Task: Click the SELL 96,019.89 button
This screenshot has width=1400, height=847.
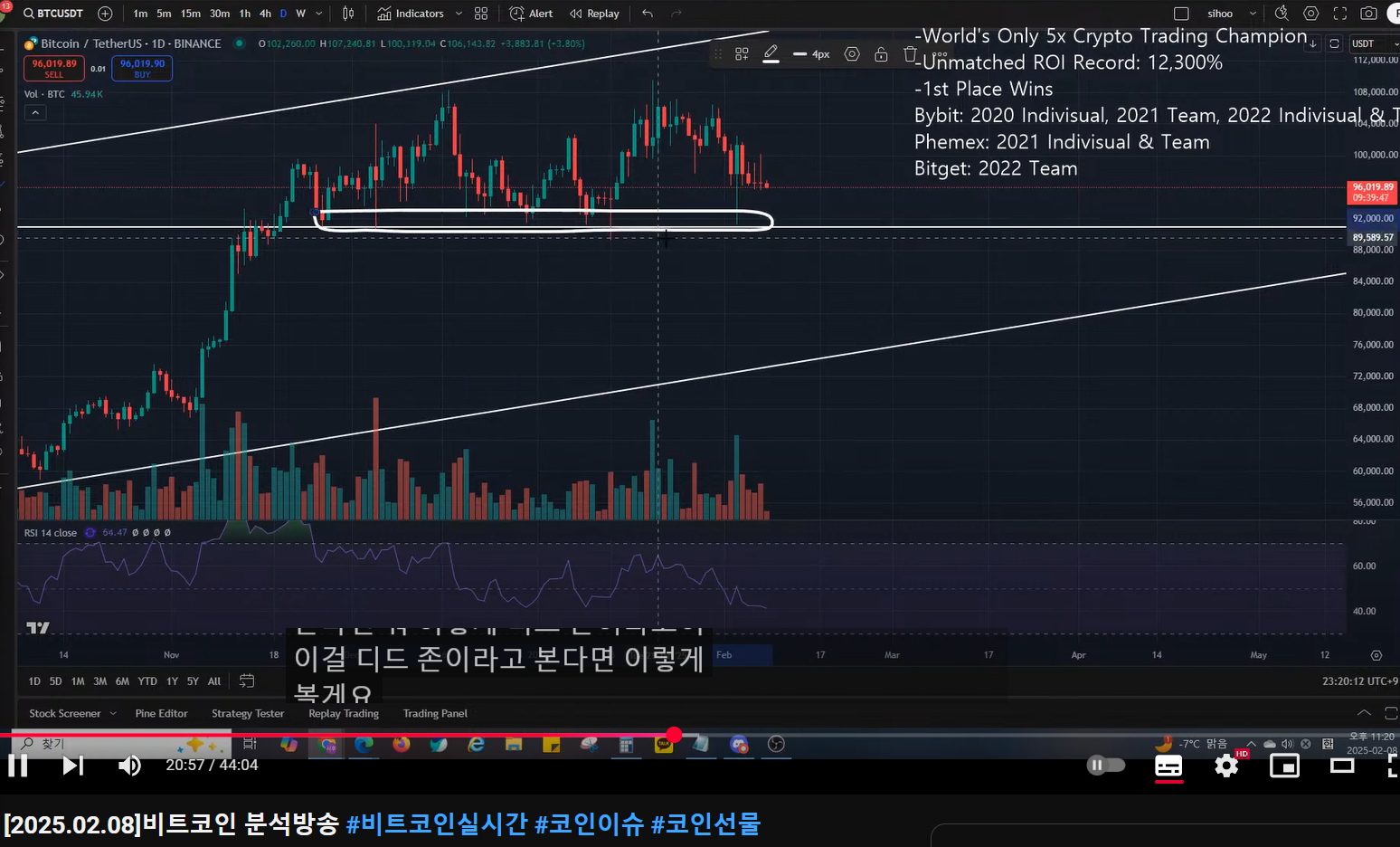Action: [x=54, y=68]
